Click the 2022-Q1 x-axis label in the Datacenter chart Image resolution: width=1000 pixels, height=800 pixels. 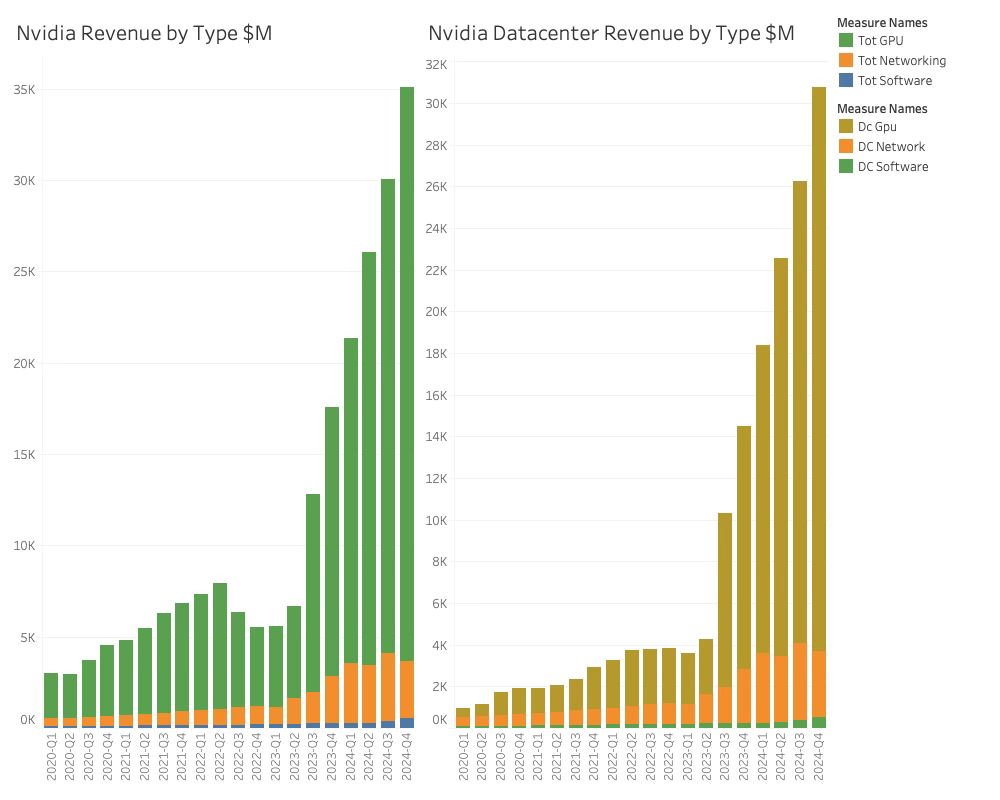613,757
